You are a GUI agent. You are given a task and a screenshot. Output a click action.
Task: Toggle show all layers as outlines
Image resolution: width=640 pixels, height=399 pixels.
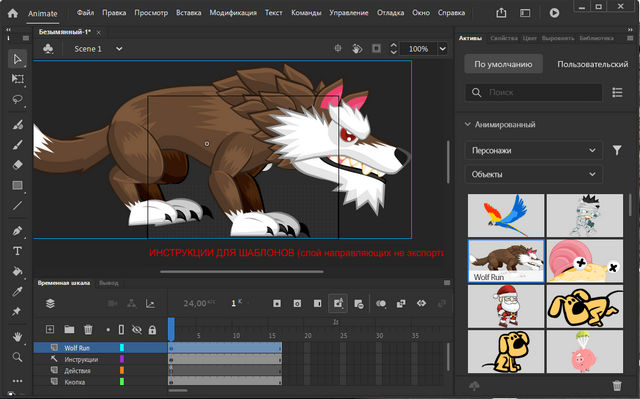[121, 330]
